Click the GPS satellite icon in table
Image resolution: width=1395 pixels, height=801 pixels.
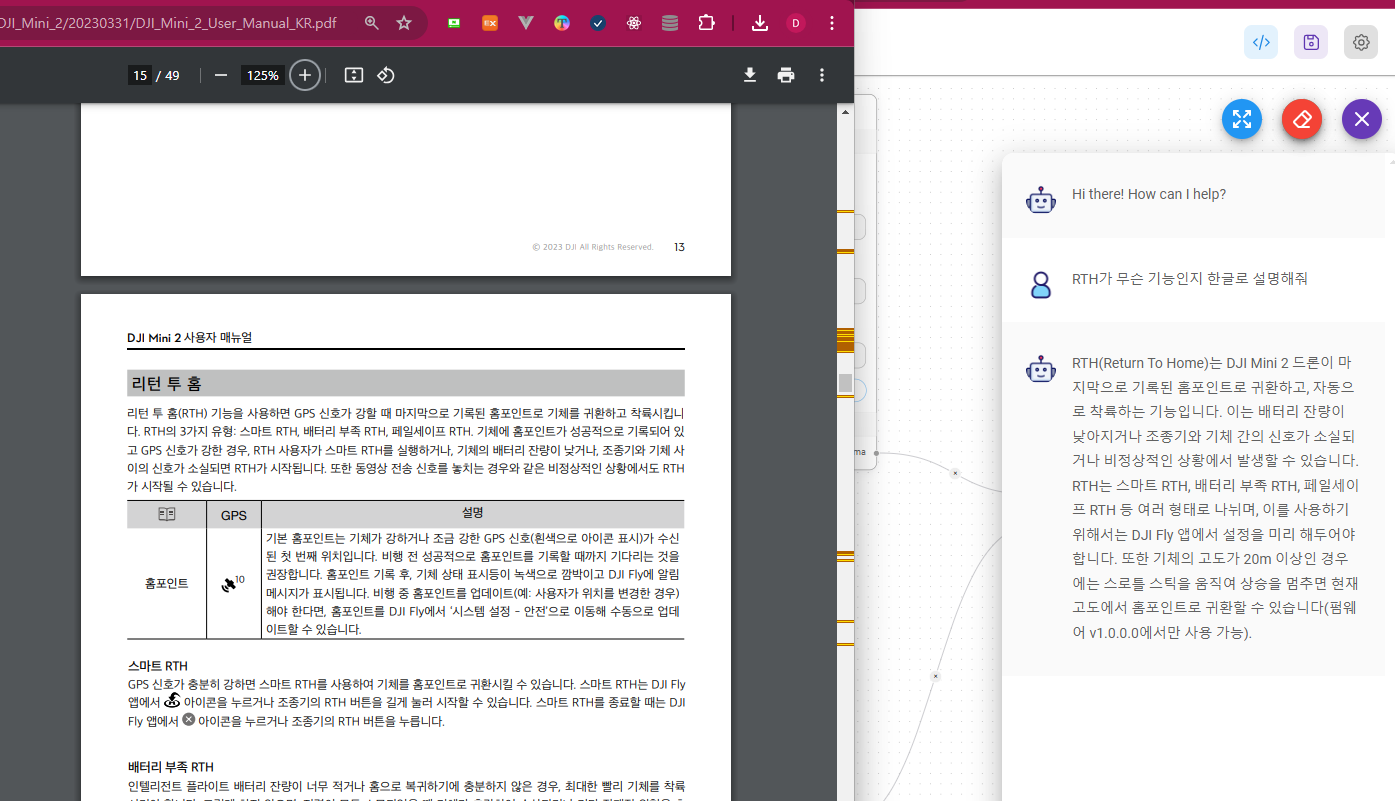pos(230,584)
